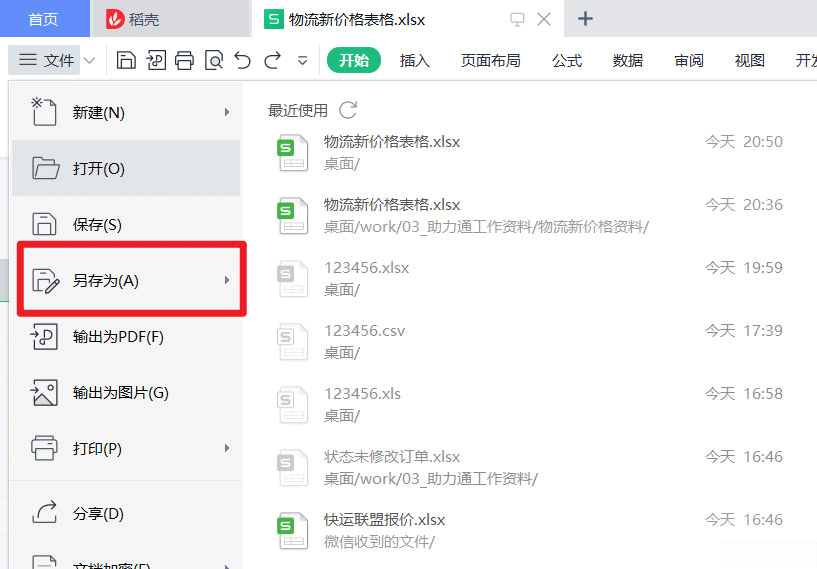Click the print icon in quick toolbar
The image size is (817, 569).
click(x=184, y=60)
